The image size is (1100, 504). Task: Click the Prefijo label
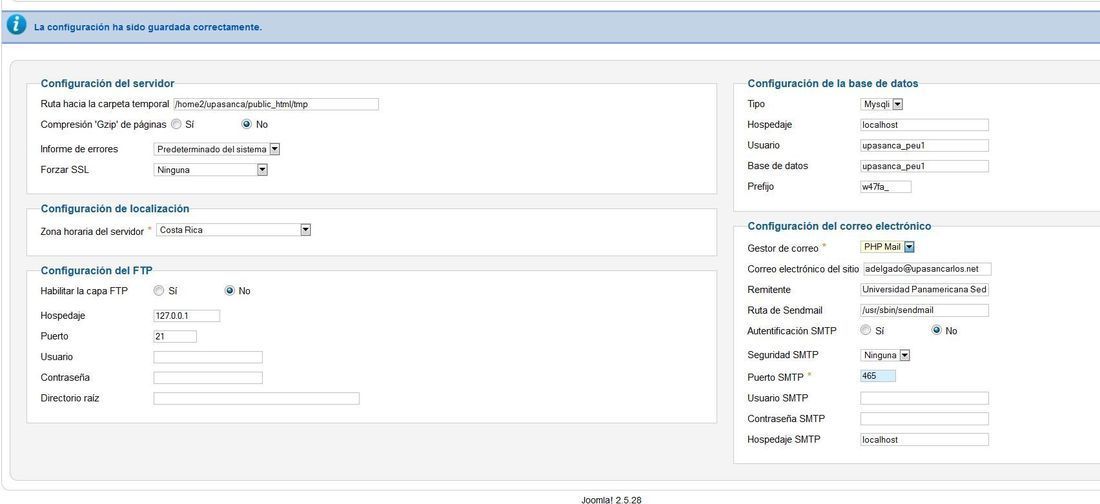point(761,187)
